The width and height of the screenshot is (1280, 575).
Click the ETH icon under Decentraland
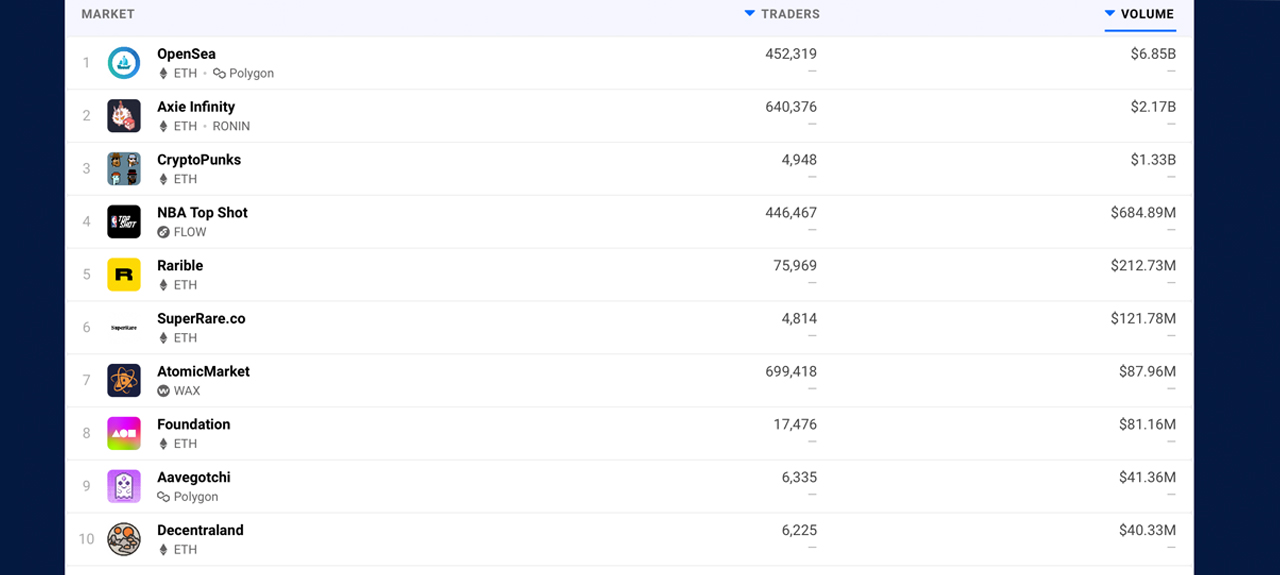point(163,551)
